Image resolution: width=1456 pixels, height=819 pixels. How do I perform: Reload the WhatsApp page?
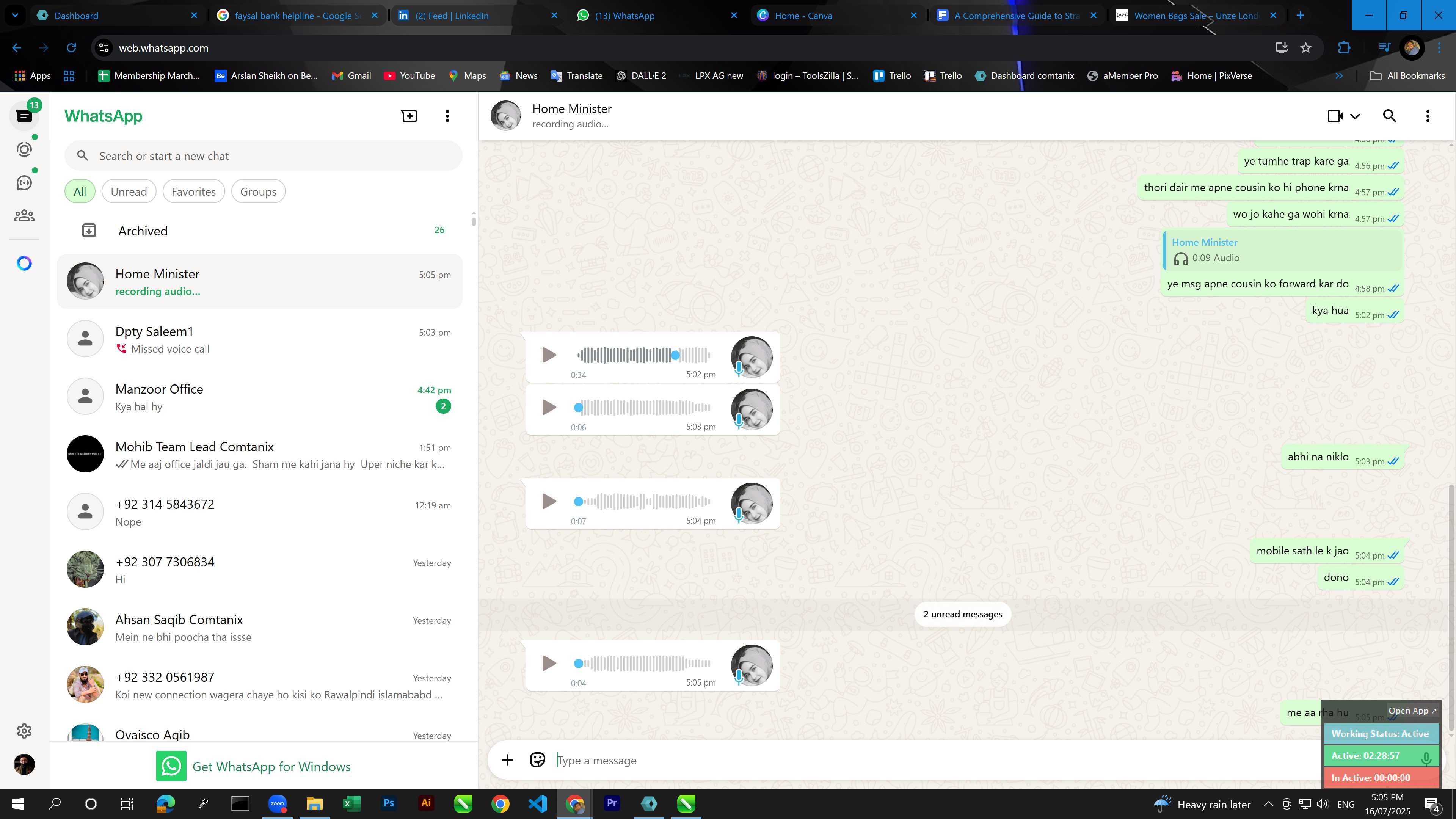pos(71,48)
